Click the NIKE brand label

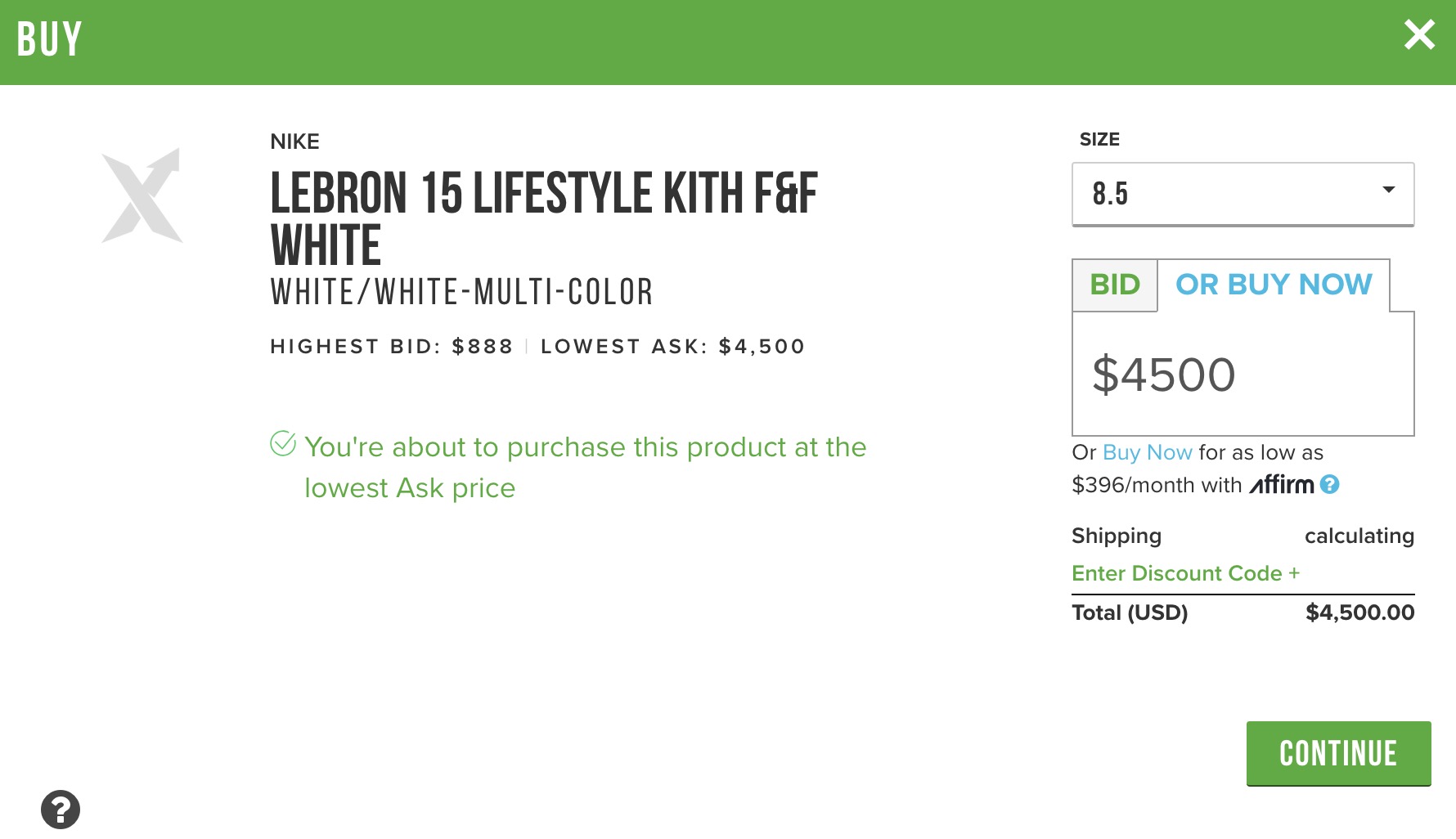(x=295, y=142)
